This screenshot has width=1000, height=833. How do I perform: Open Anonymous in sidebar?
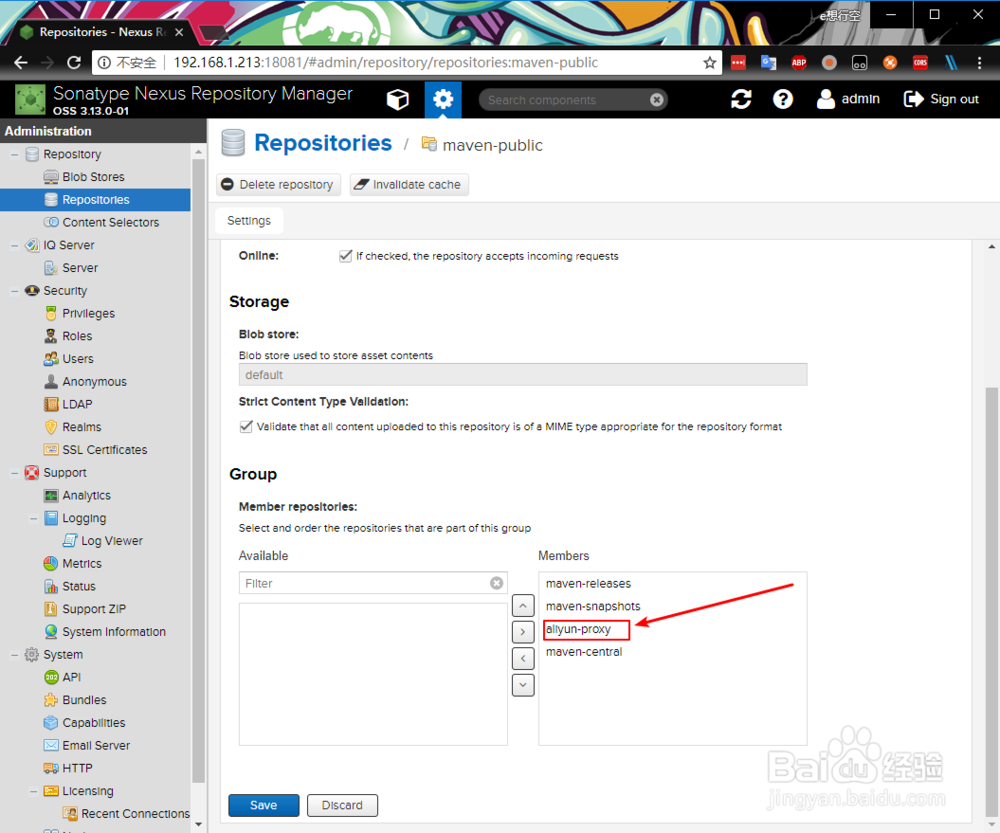click(x=94, y=381)
